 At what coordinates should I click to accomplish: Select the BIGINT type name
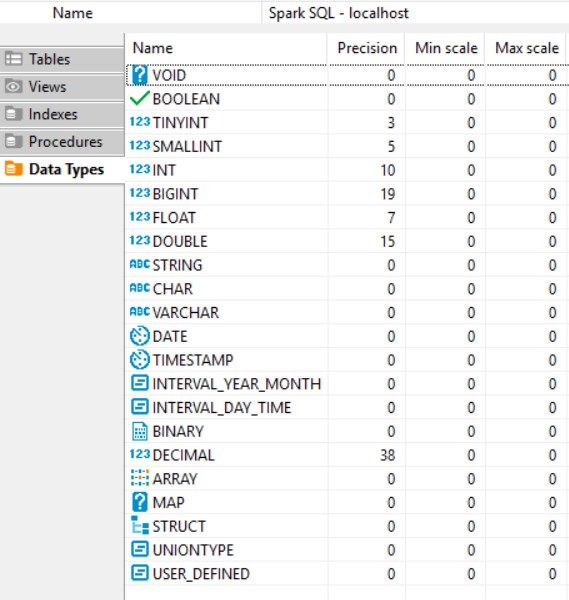(x=175, y=194)
